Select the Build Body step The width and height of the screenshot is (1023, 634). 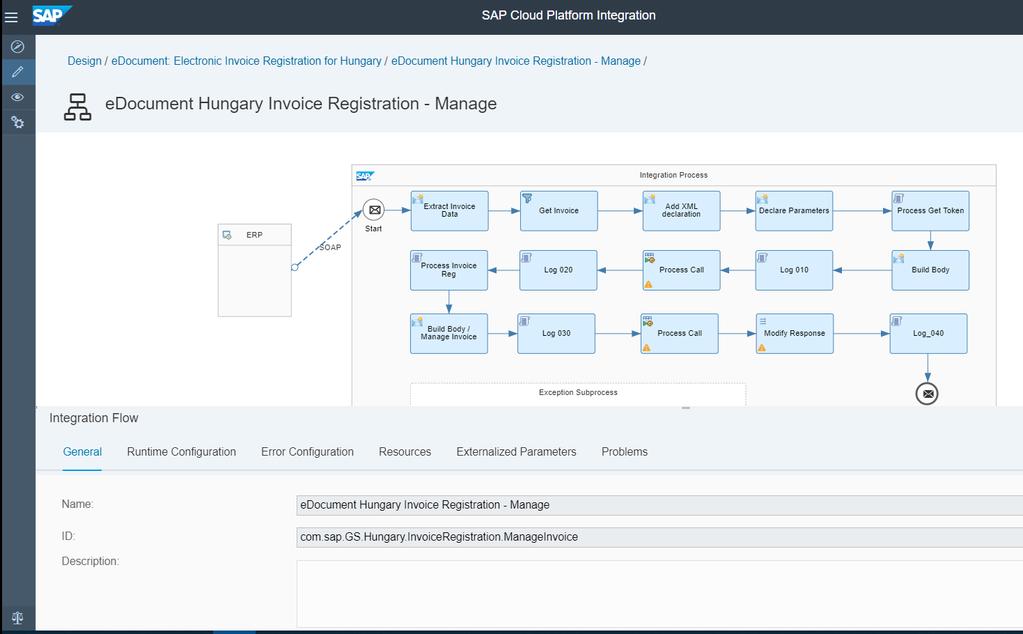pyautogui.click(x=930, y=270)
